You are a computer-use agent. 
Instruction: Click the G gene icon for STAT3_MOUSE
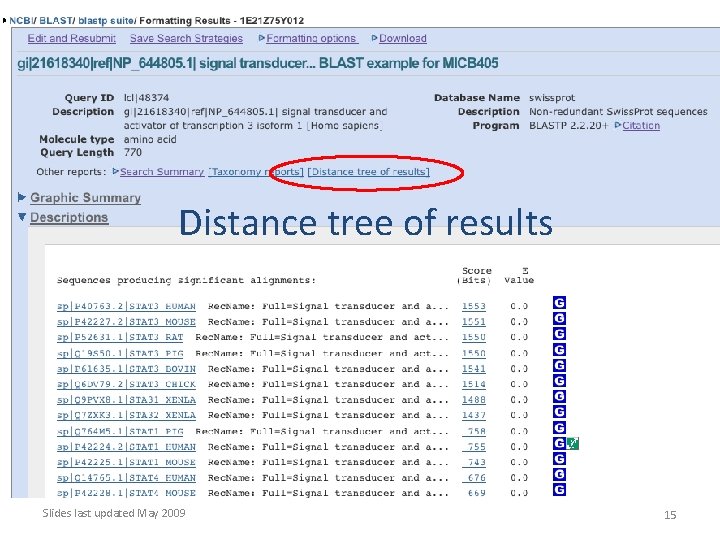(559, 318)
